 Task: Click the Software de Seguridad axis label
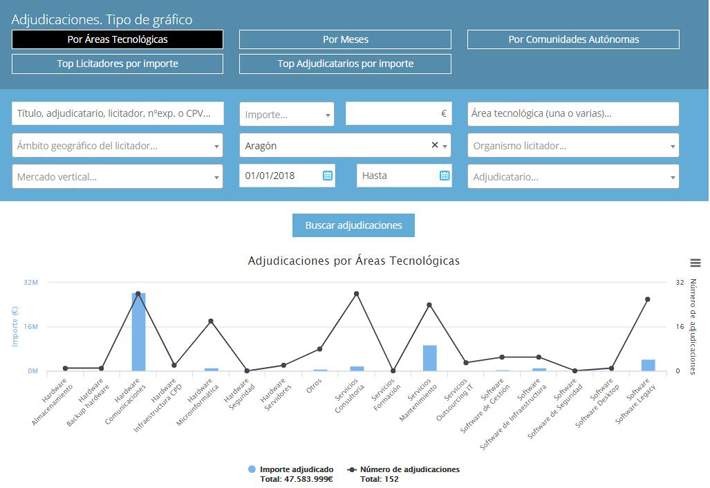click(x=555, y=409)
